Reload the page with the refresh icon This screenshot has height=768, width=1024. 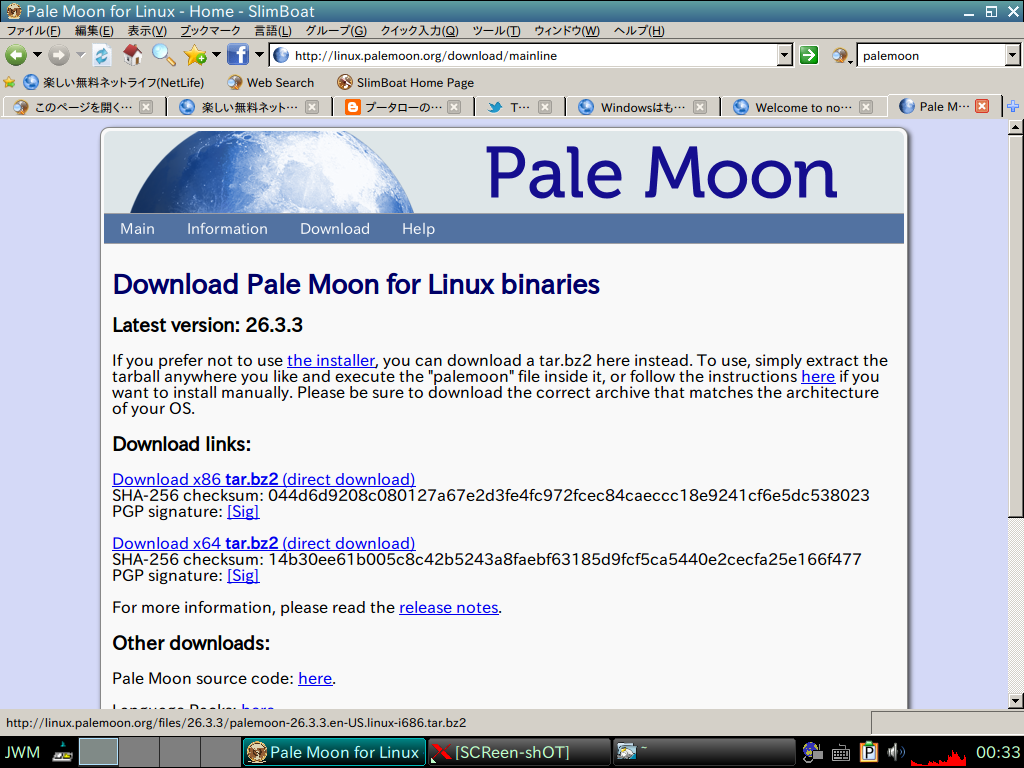pyautogui.click(x=102, y=56)
